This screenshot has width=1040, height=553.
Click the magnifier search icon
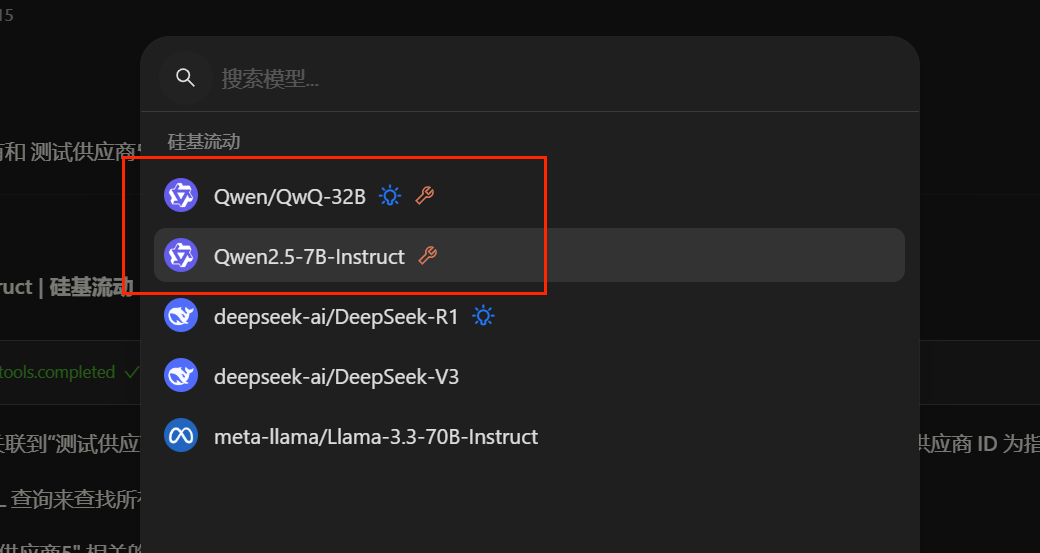coord(184,78)
